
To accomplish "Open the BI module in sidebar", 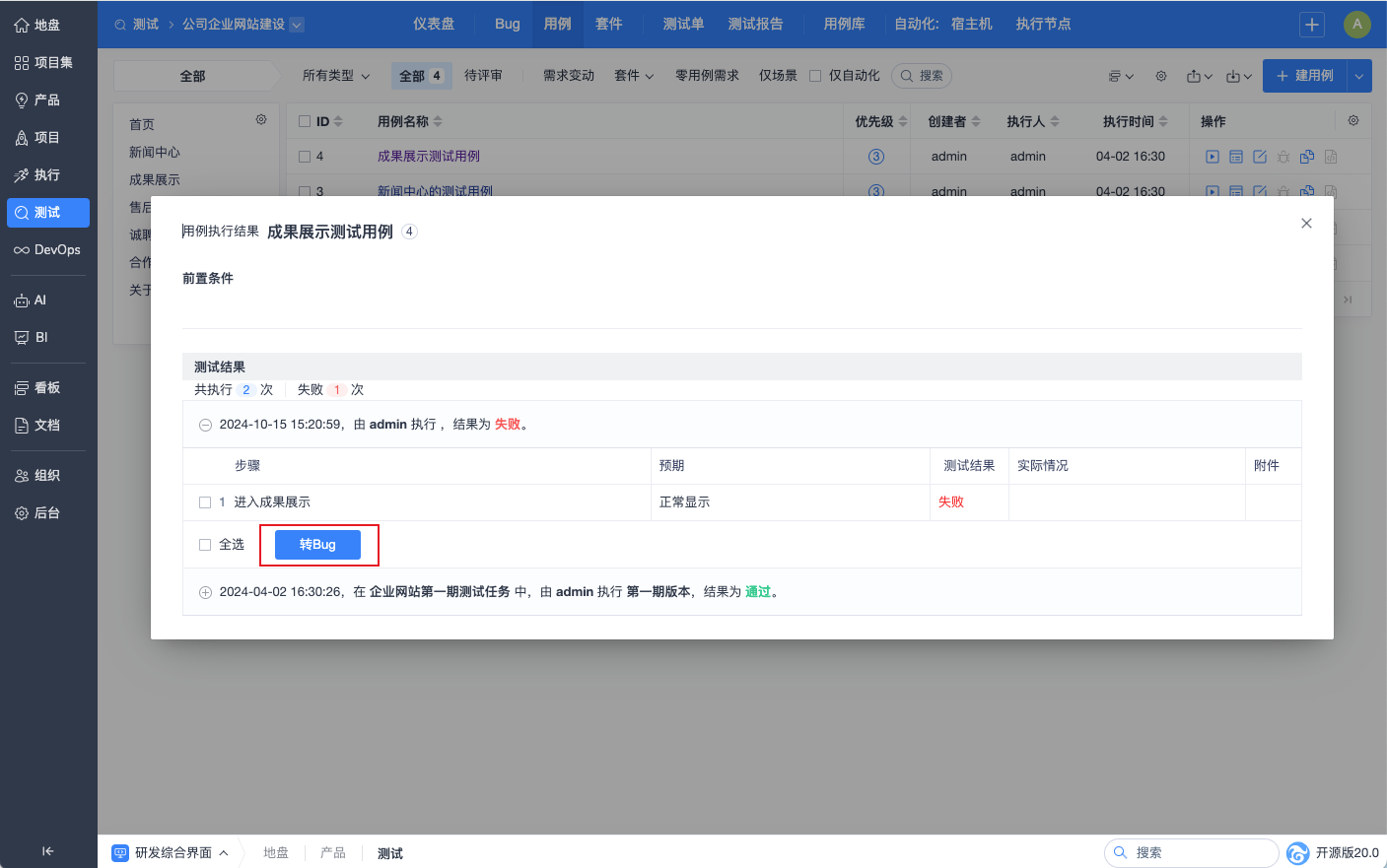I will (x=22, y=338).
